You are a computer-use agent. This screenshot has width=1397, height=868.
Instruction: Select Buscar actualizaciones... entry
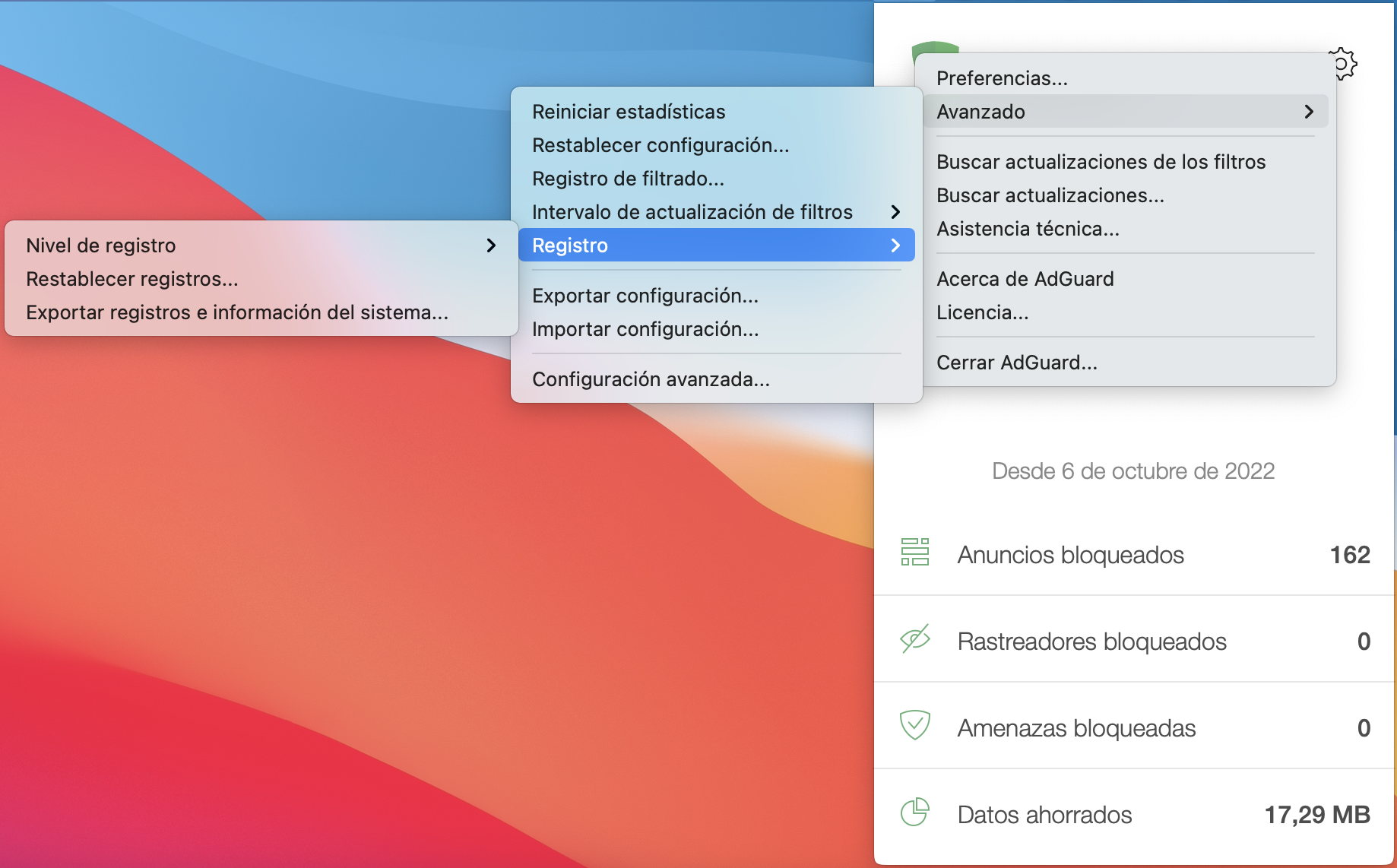coord(1125,195)
